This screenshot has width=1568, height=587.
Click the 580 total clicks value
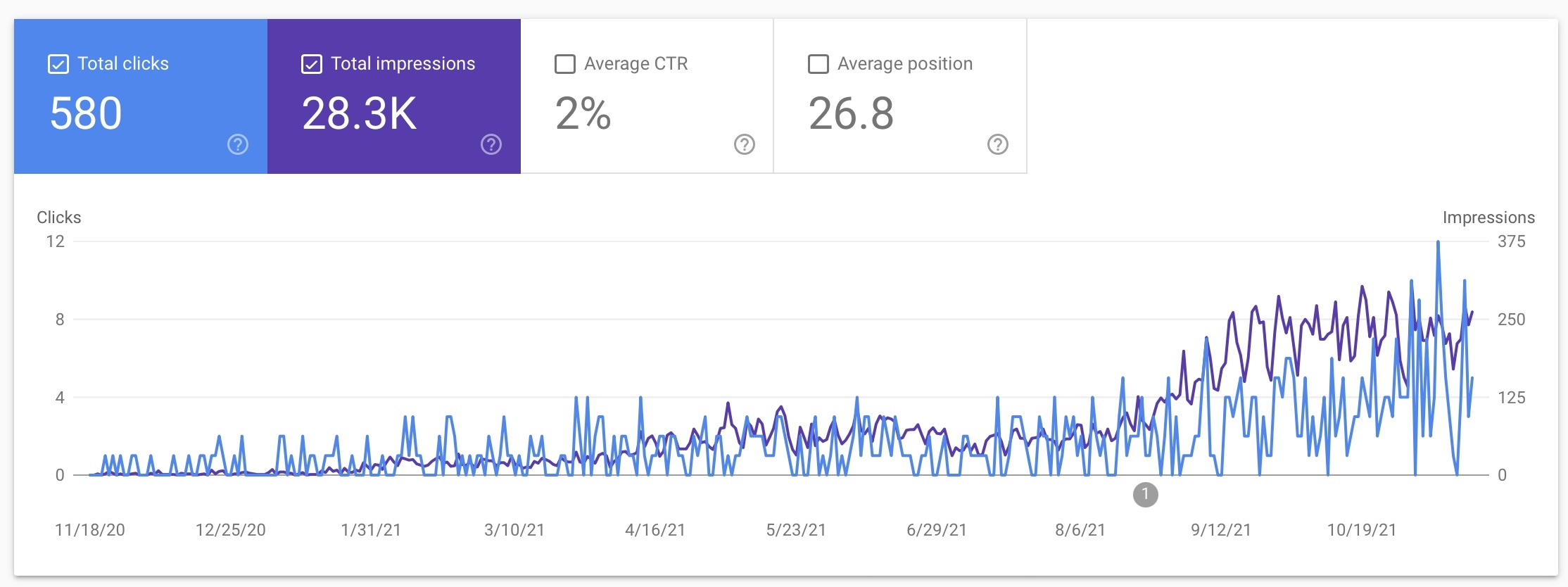pos(86,114)
